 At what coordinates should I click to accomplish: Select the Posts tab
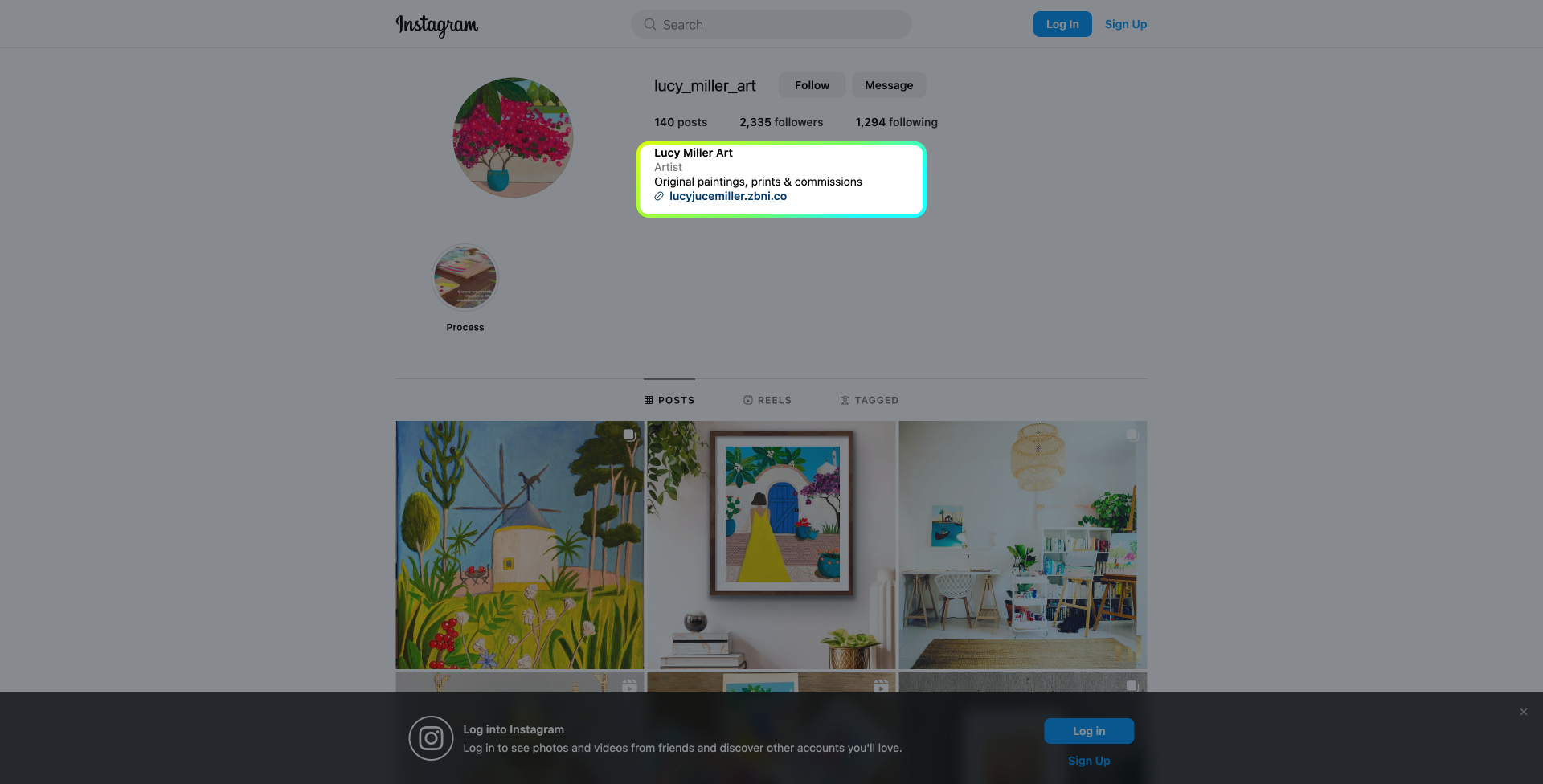point(669,400)
